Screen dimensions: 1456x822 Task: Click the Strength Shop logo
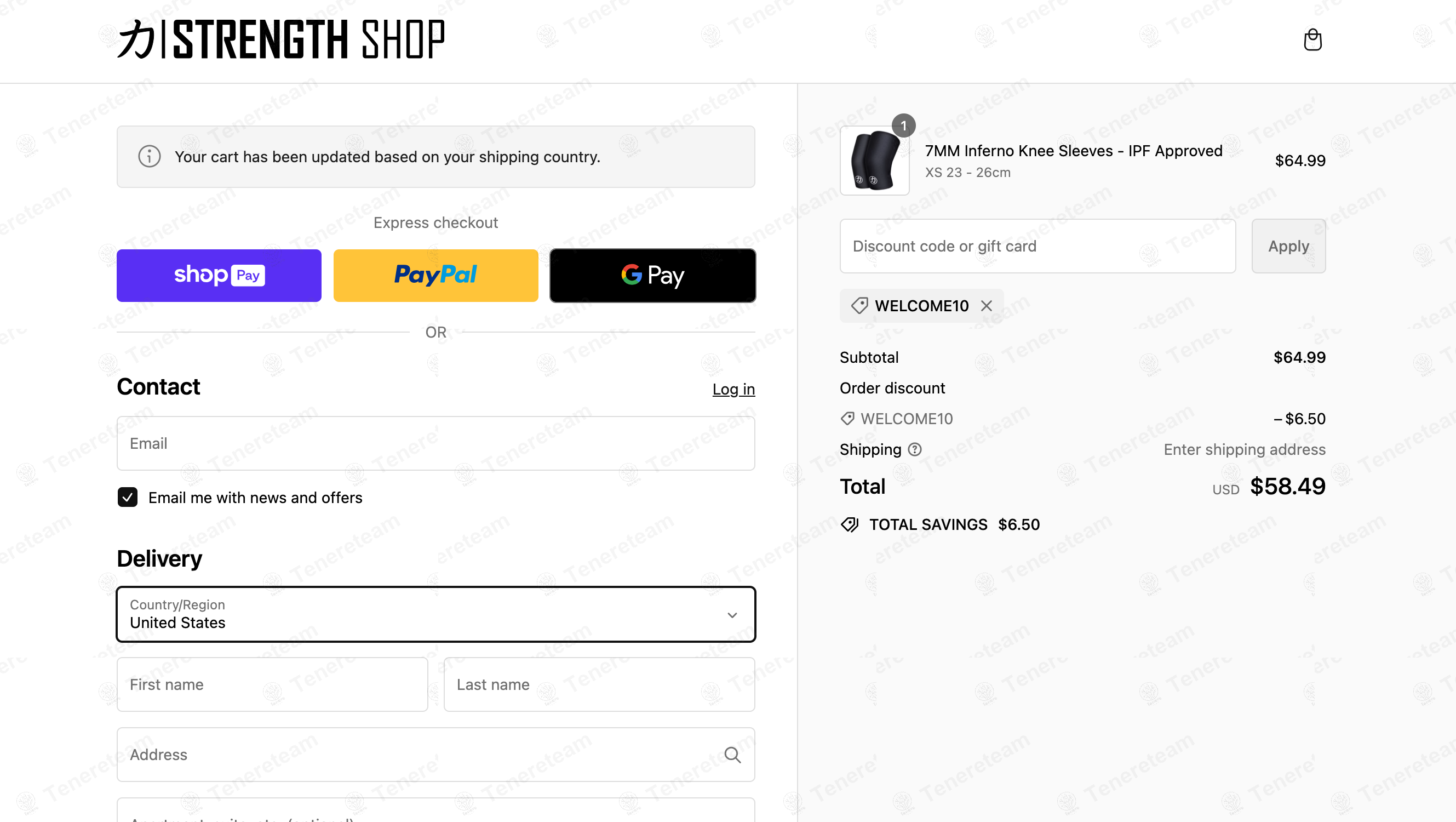point(281,39)
